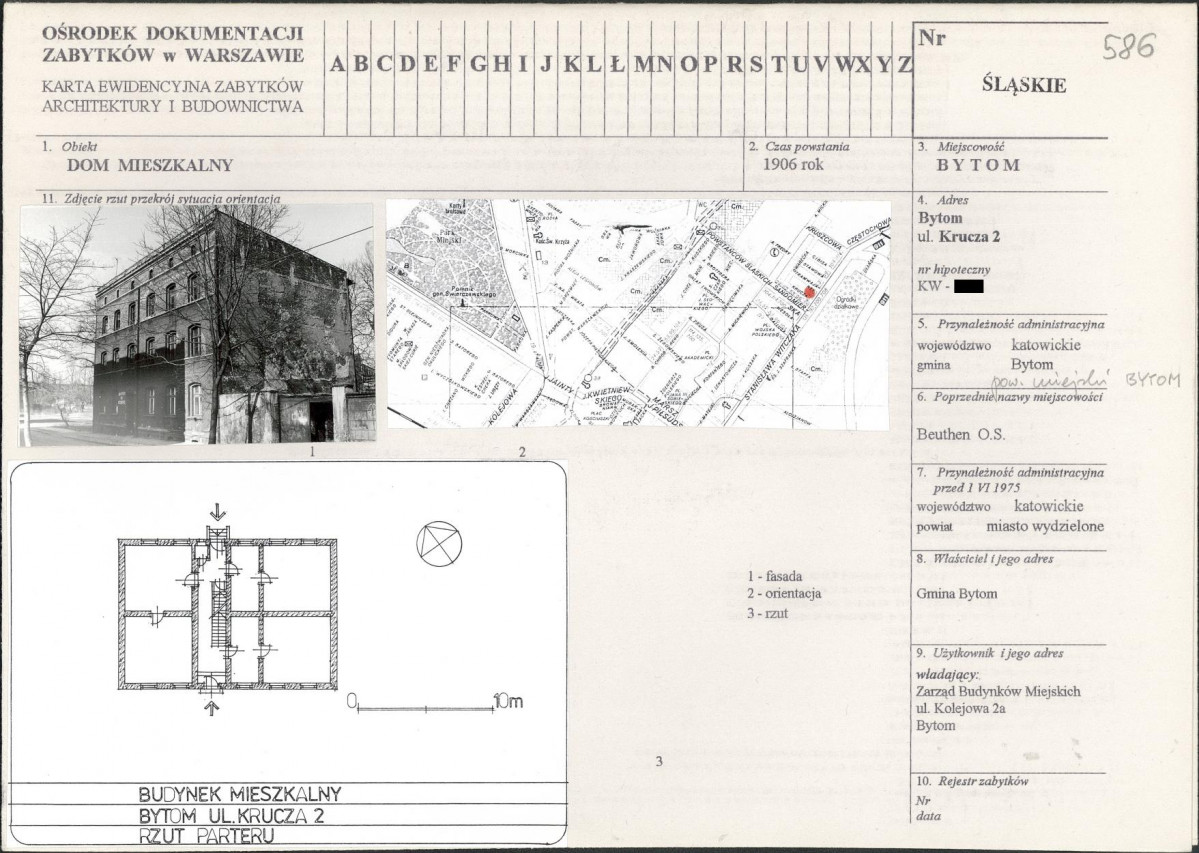This screenshot has height=853, width=1199.
Task: Click the handwritten 'pow. miejski BYTOM' note
Action: tap(1086, 381)
